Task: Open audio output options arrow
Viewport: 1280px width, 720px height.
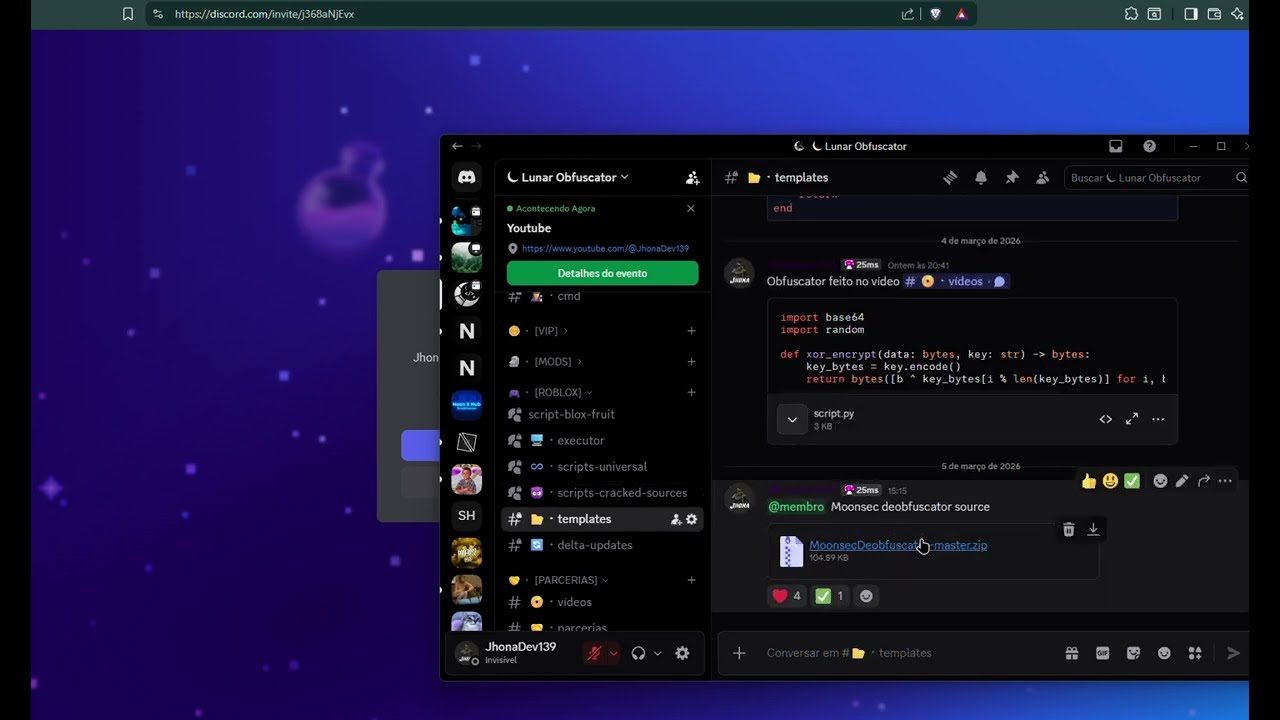Action: click(657, 653)
